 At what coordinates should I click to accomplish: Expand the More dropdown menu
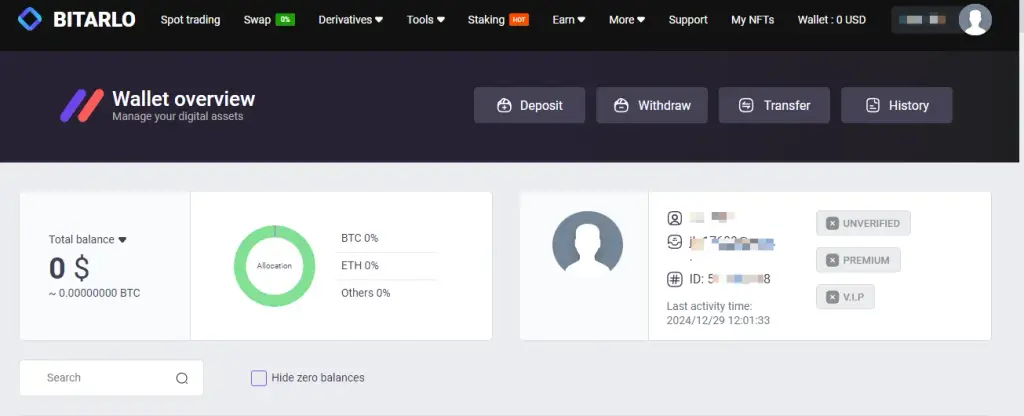[627, 20]
